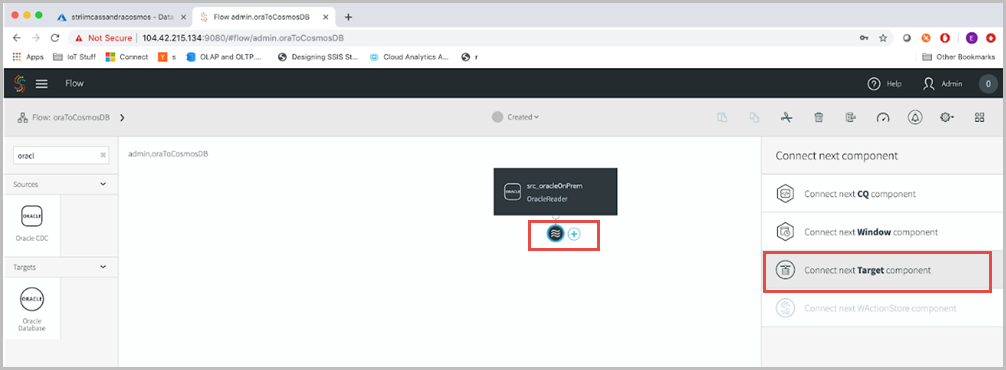Screen dimensions: 1006x370
Task: Go back in browser history
Action: (17, 38)
